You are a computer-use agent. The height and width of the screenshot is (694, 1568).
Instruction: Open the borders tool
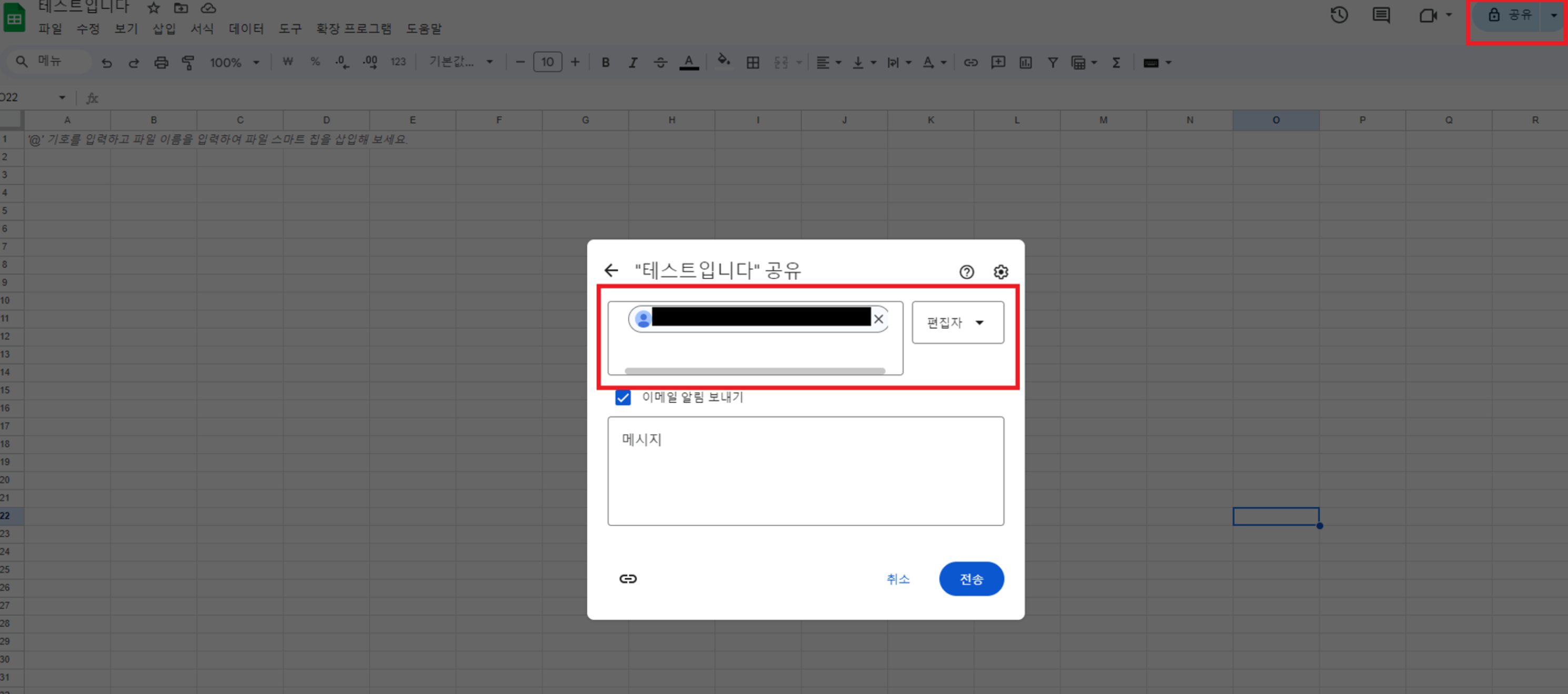[x=753, y=62]
